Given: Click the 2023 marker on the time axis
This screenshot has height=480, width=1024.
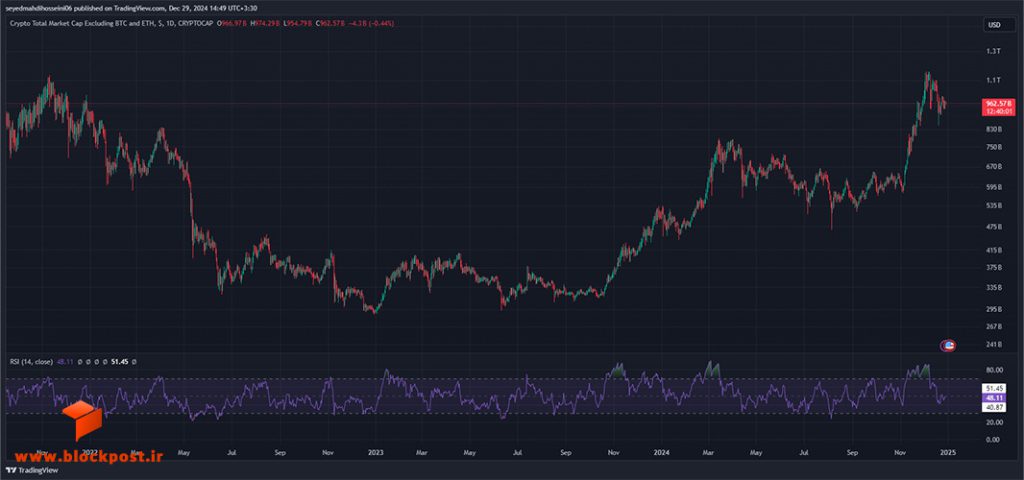Looking at the screenshot, I should click(x=375, y=452).
